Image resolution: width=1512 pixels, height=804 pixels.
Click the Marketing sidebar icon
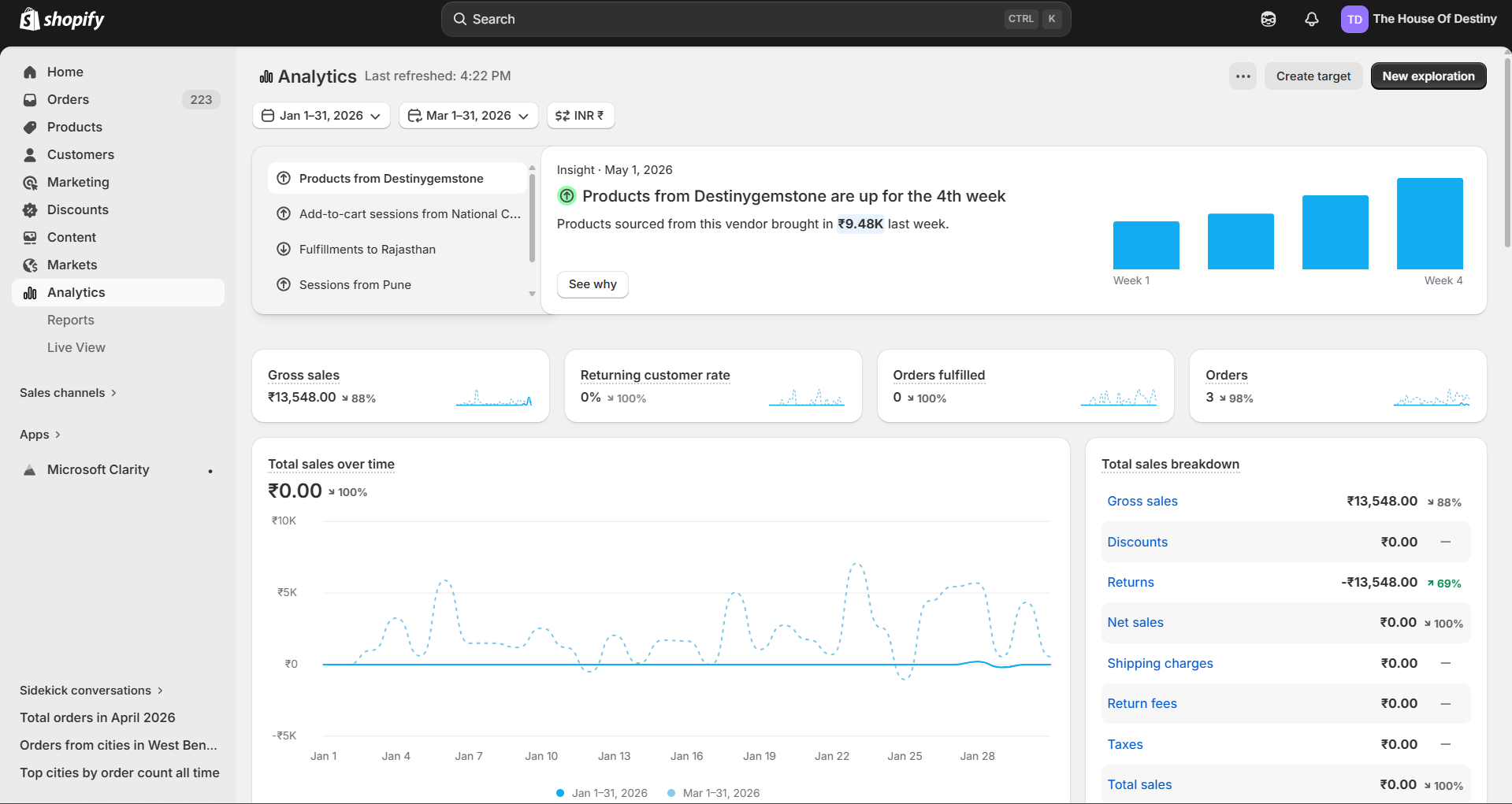(x=30, y=183)
